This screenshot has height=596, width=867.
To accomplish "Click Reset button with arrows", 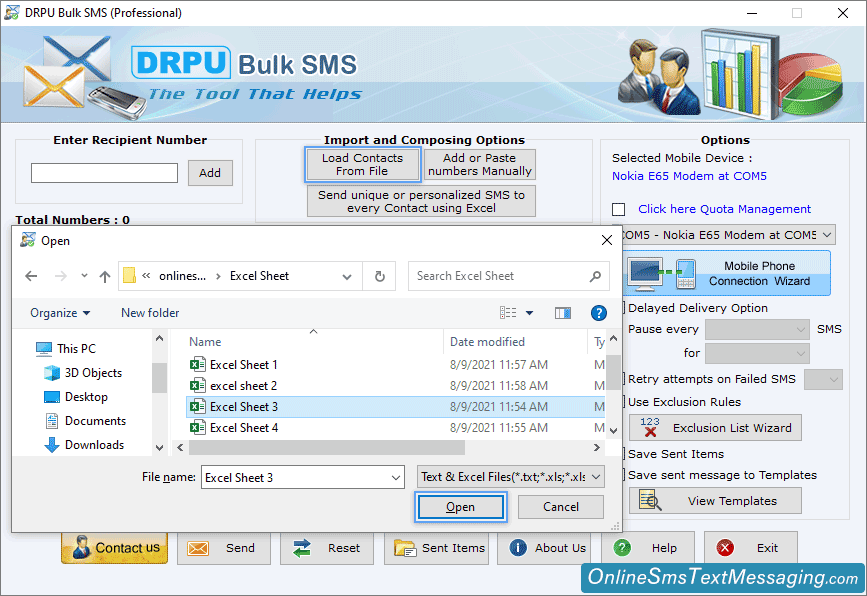I will coord(327,548).
